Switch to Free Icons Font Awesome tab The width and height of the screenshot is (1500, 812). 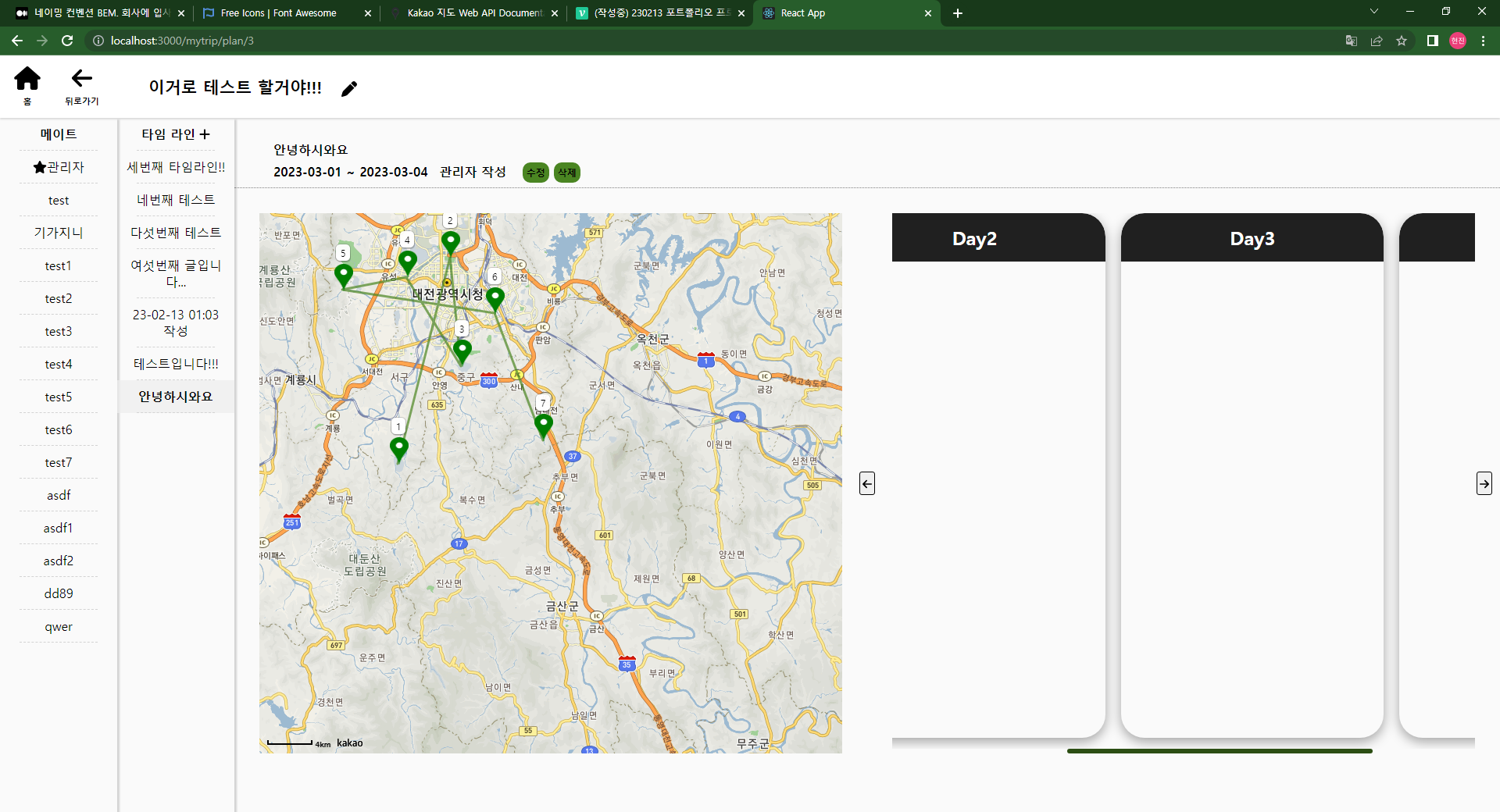[278, 13]
